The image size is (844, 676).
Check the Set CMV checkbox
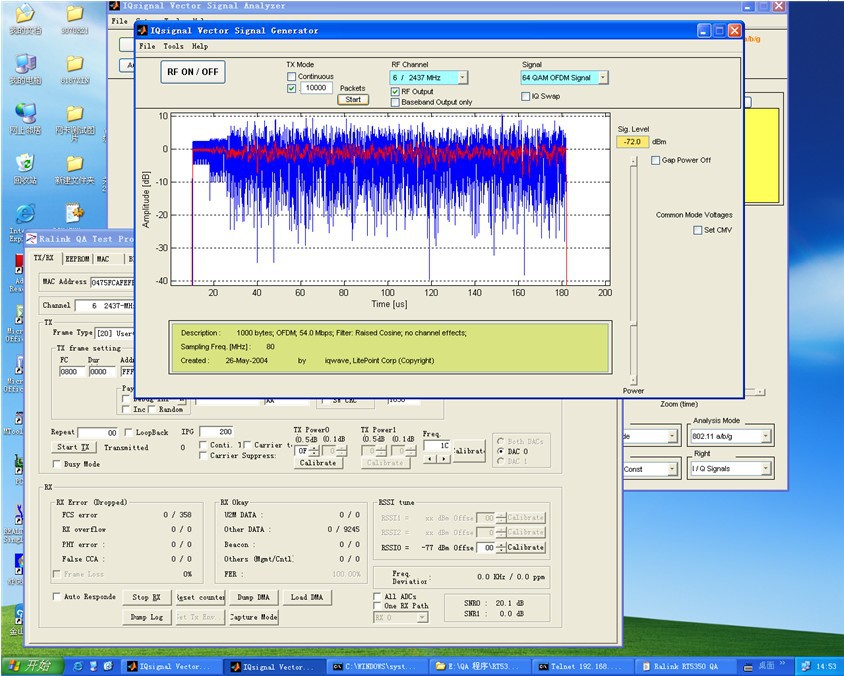coord(698,230)
